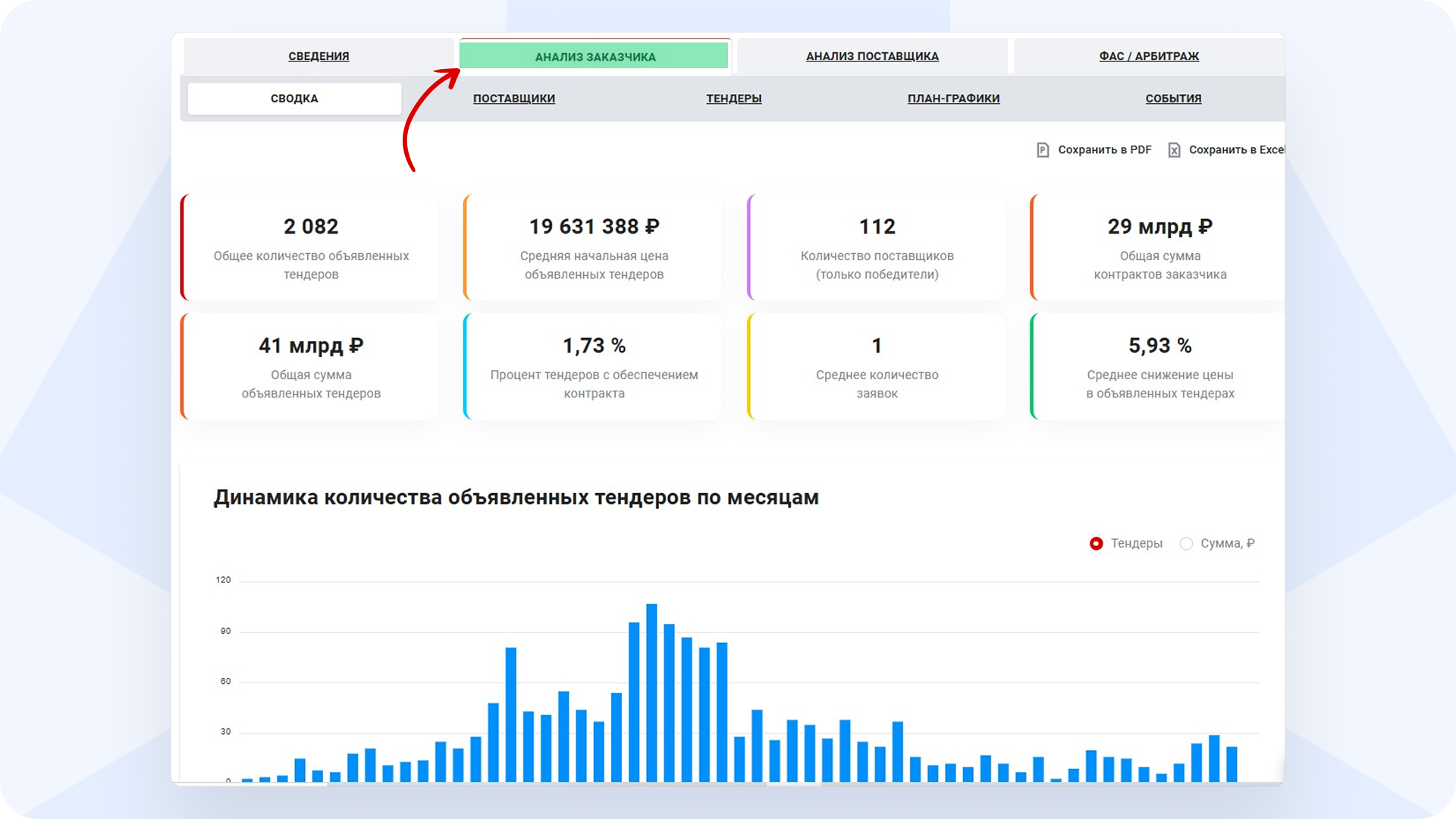
Task: Click the 2 082 total tenders card
Action: click(x=310, y=247)
